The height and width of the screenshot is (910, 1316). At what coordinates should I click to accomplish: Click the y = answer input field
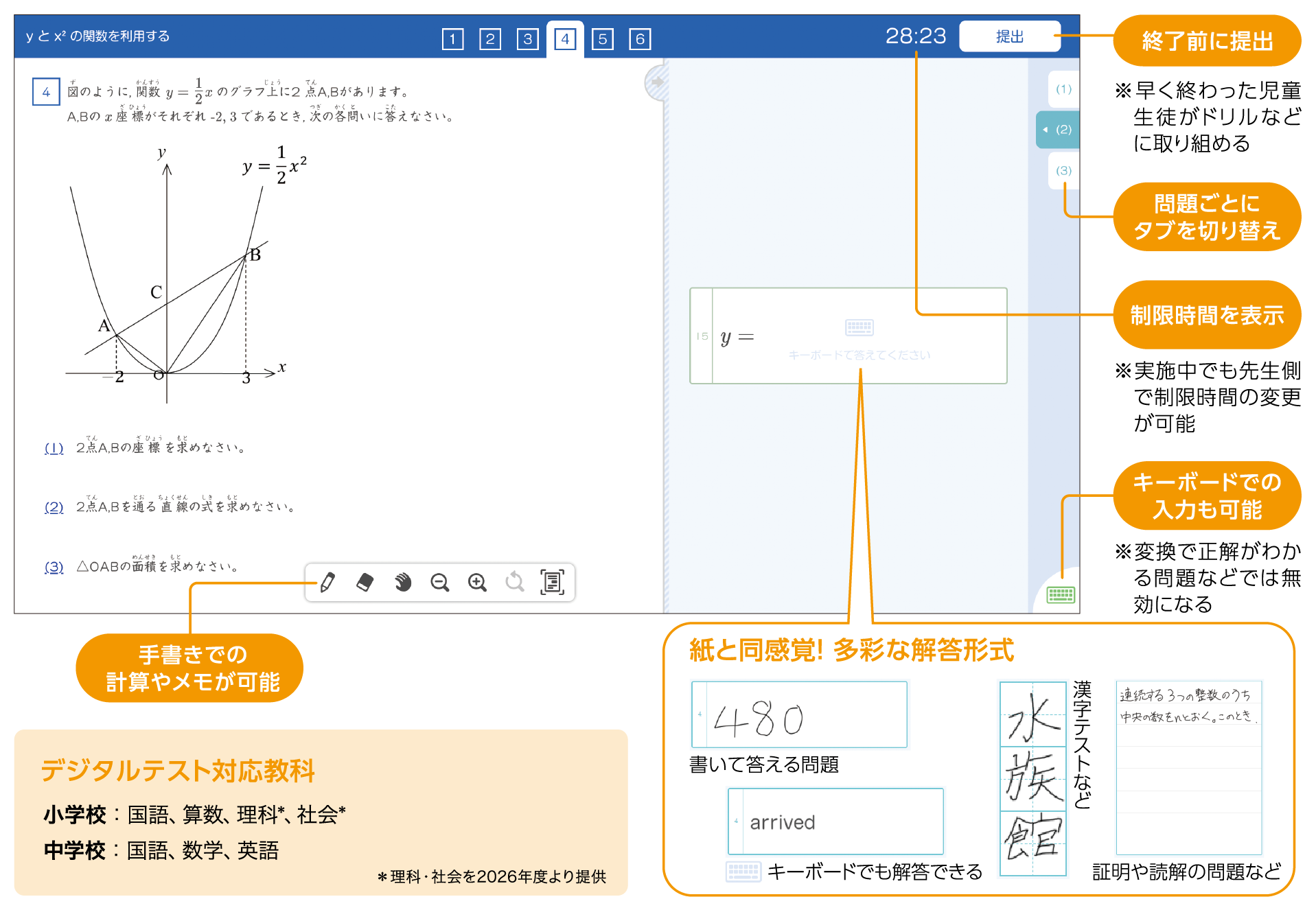pyautogui.click(x=858, y=336)
